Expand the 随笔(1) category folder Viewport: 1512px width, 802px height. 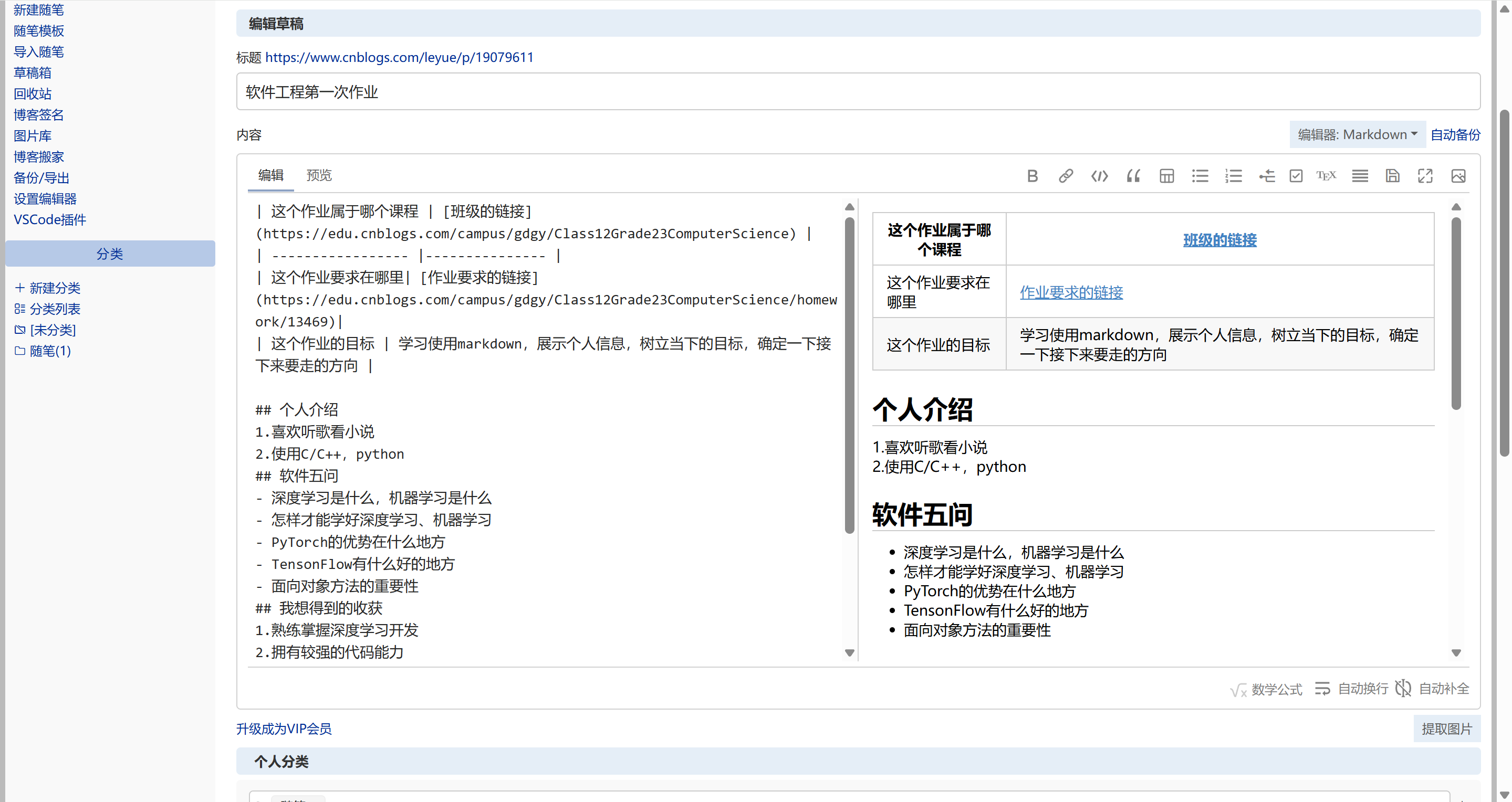50,351
